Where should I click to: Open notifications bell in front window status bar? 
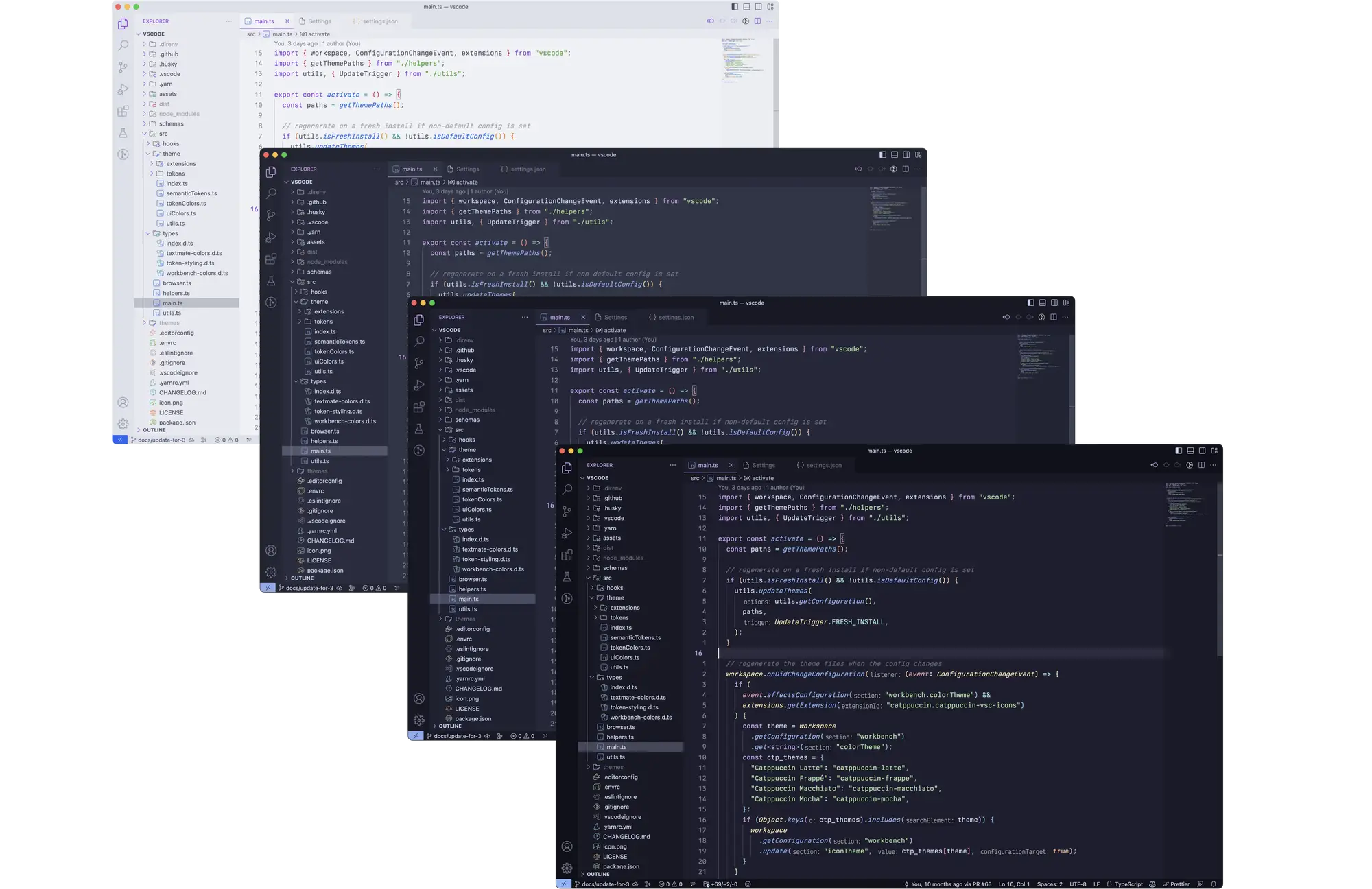click(1213, 884)
